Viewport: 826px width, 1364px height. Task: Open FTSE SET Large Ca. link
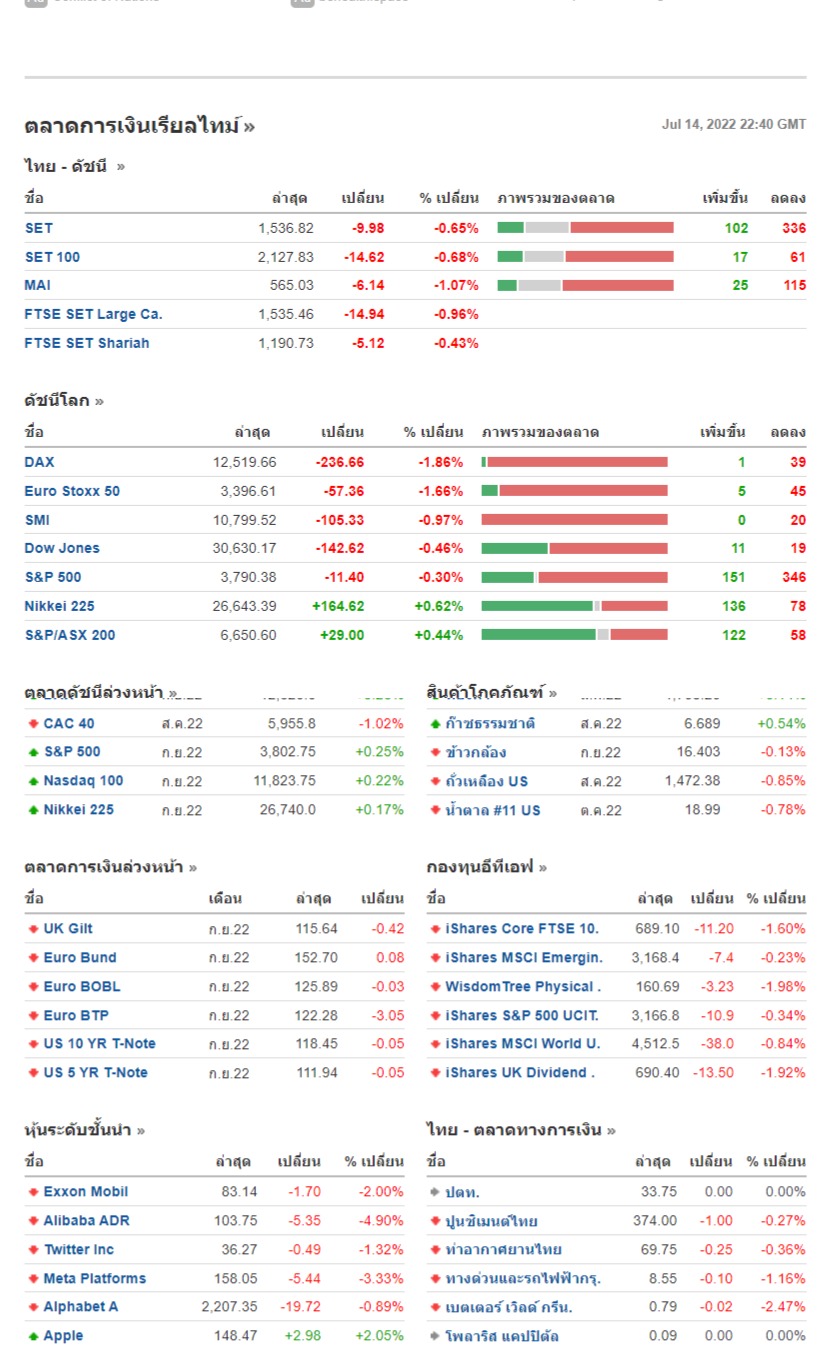pos(93,314)
